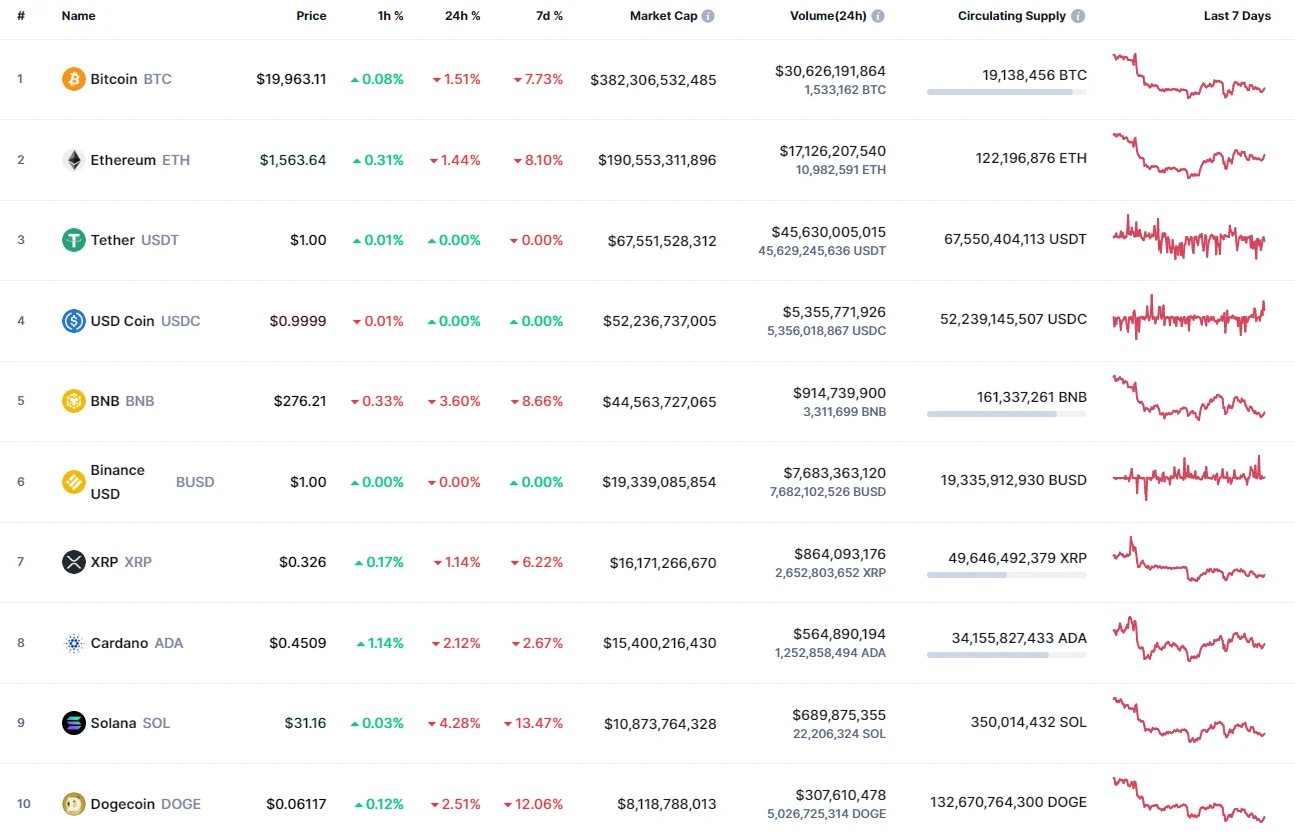The width and height of the screenshot is (1295, 836).
Task: Select the Cardano coin icon
Action: [x=72, y=642]
